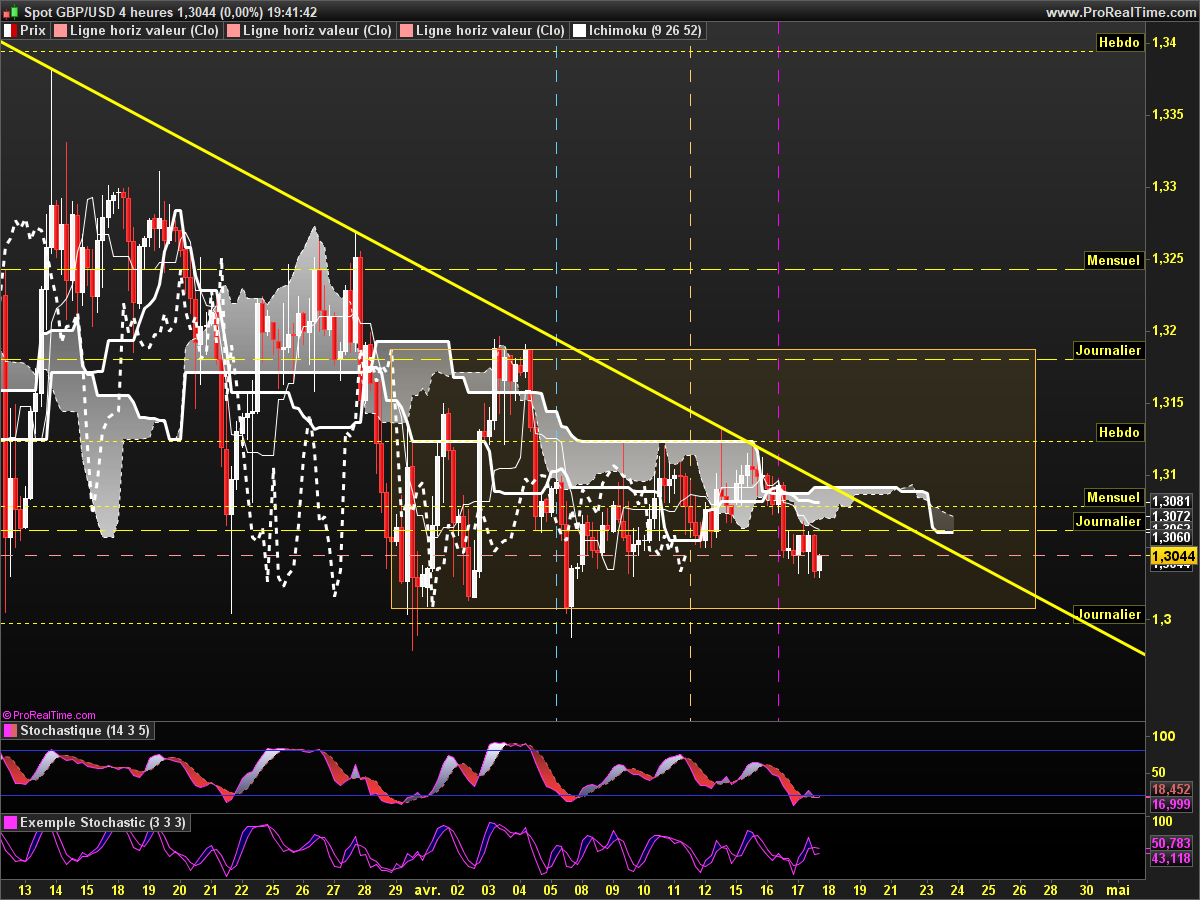
Task: Select the Mensuel label beside the 1,3081 value
Action: [1113, 497]
